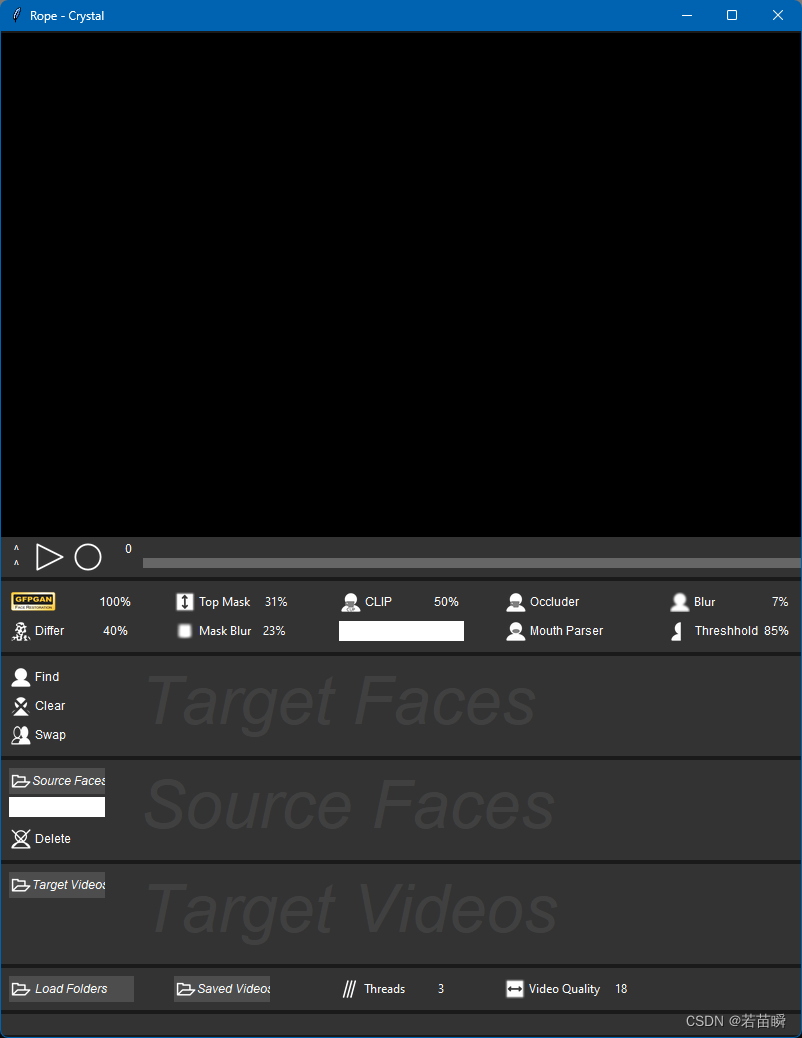Click the Delete crossed-out icon
This screenshot has height=1038, width=802.
(21, 839)
